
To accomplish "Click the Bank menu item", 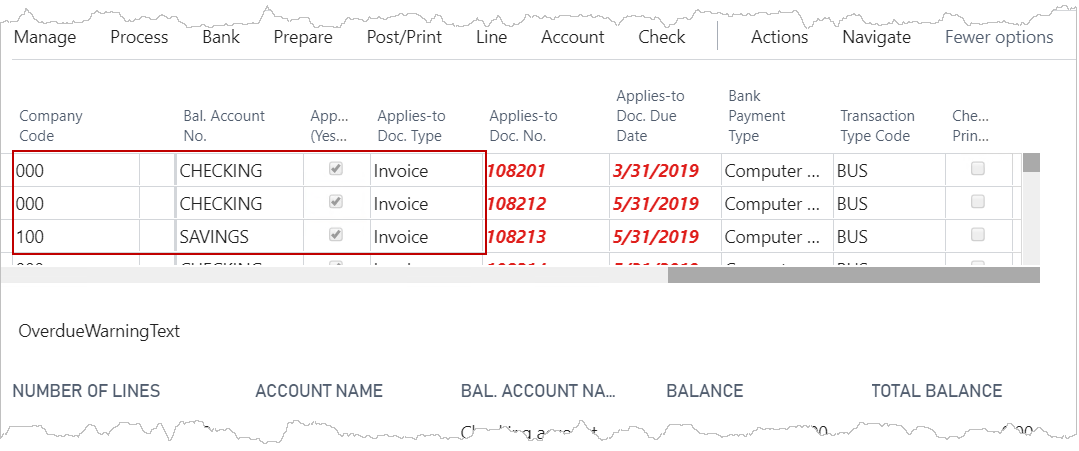I will tap(221, 37).
